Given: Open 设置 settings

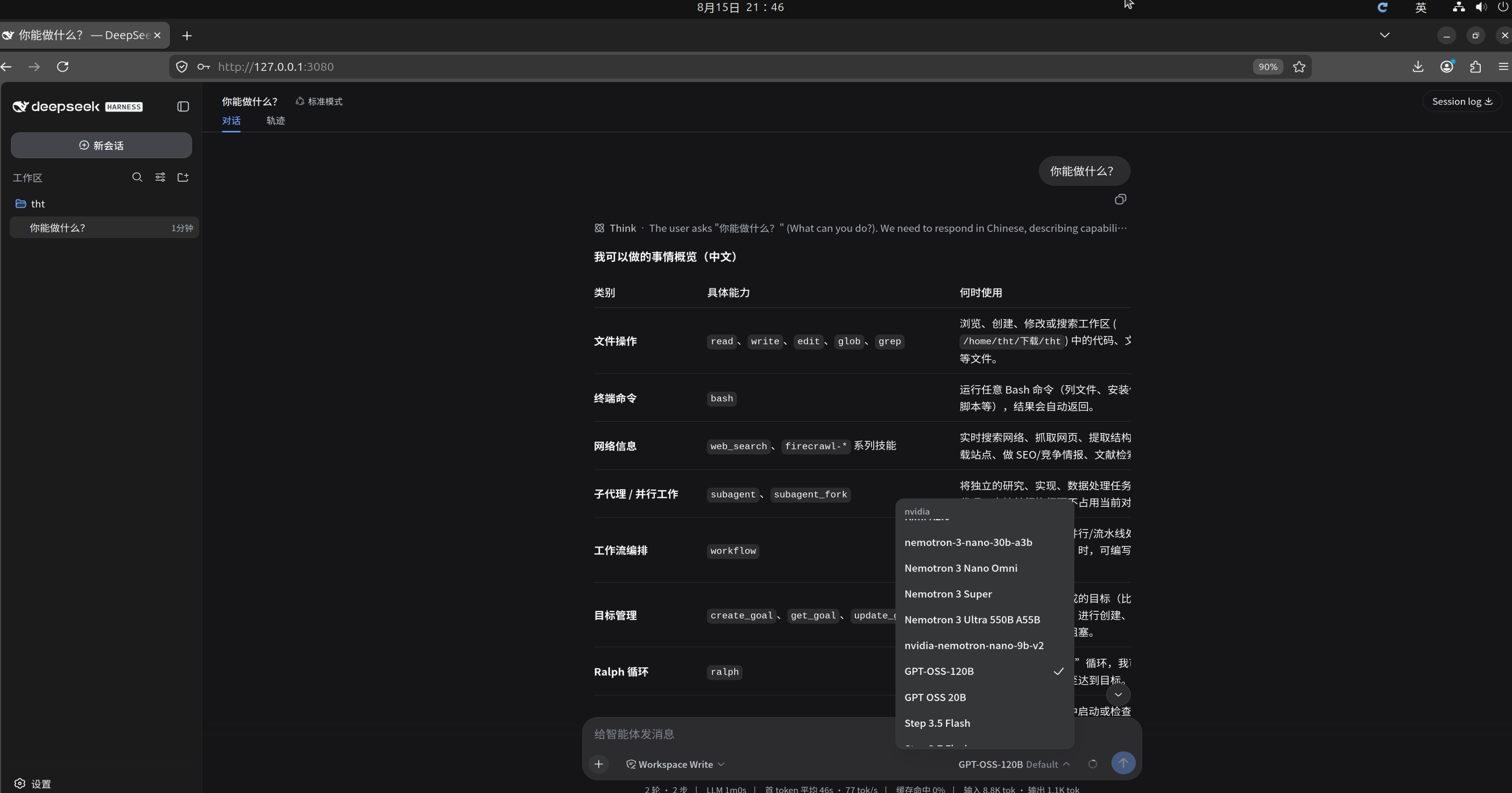Looking at the screenshot, I should coord(33,784).
